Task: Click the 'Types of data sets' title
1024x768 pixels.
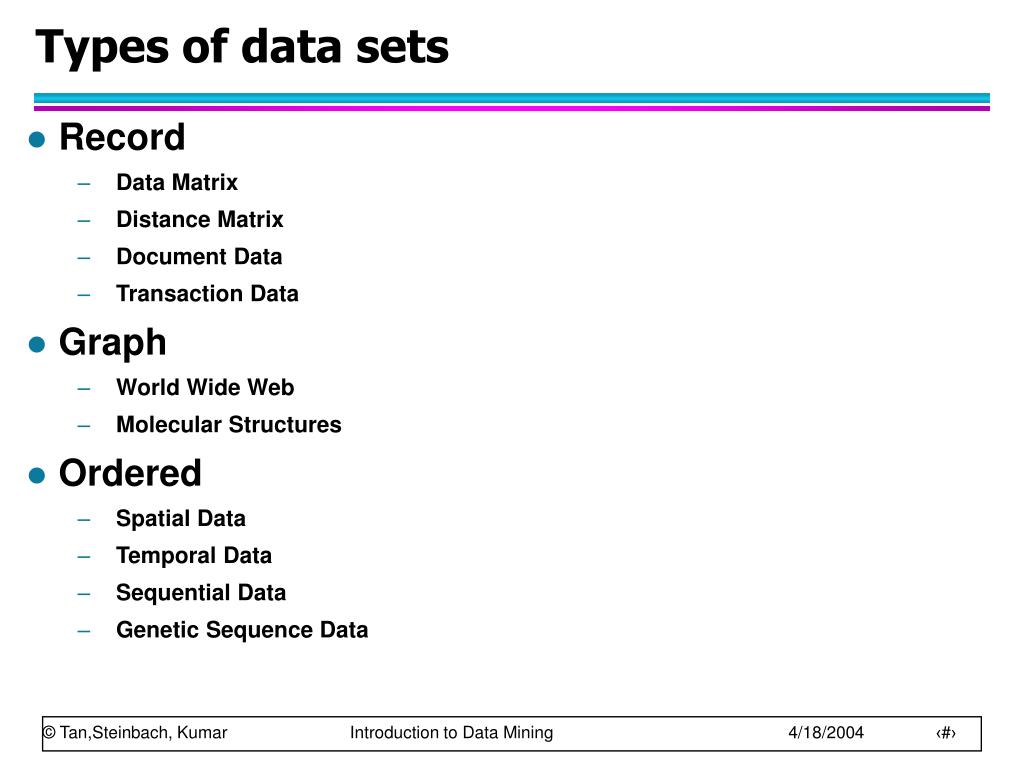Action: [242, 48]
